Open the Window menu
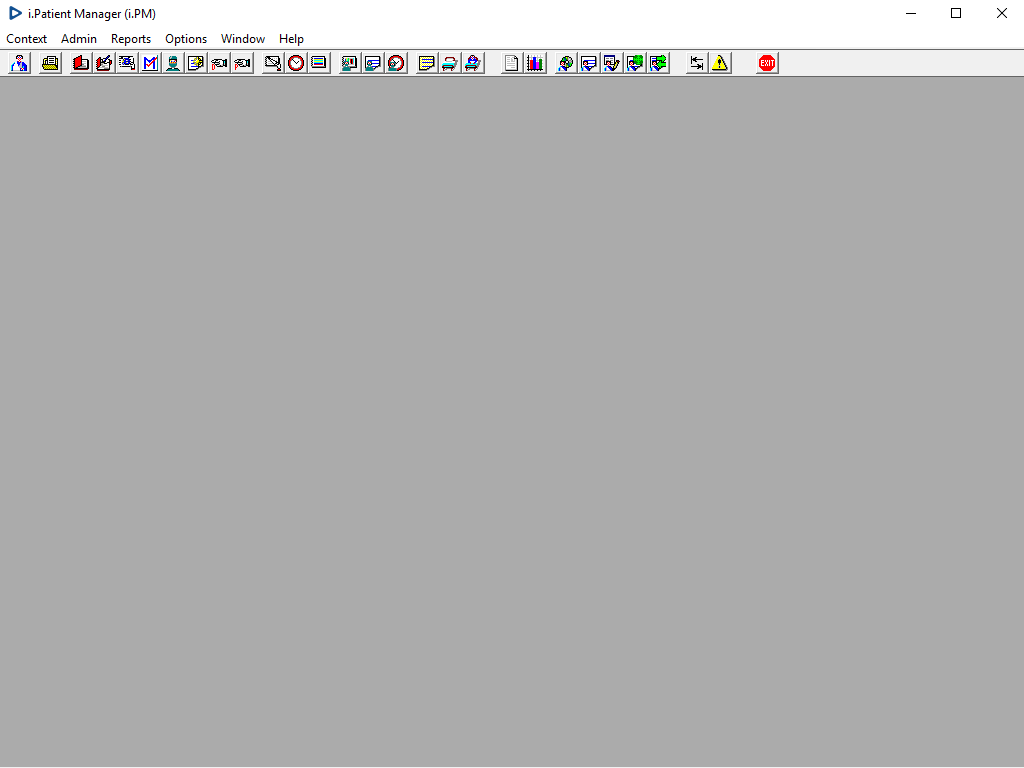1024x768 pixels. pyautogui.click(x=243, y=39)
